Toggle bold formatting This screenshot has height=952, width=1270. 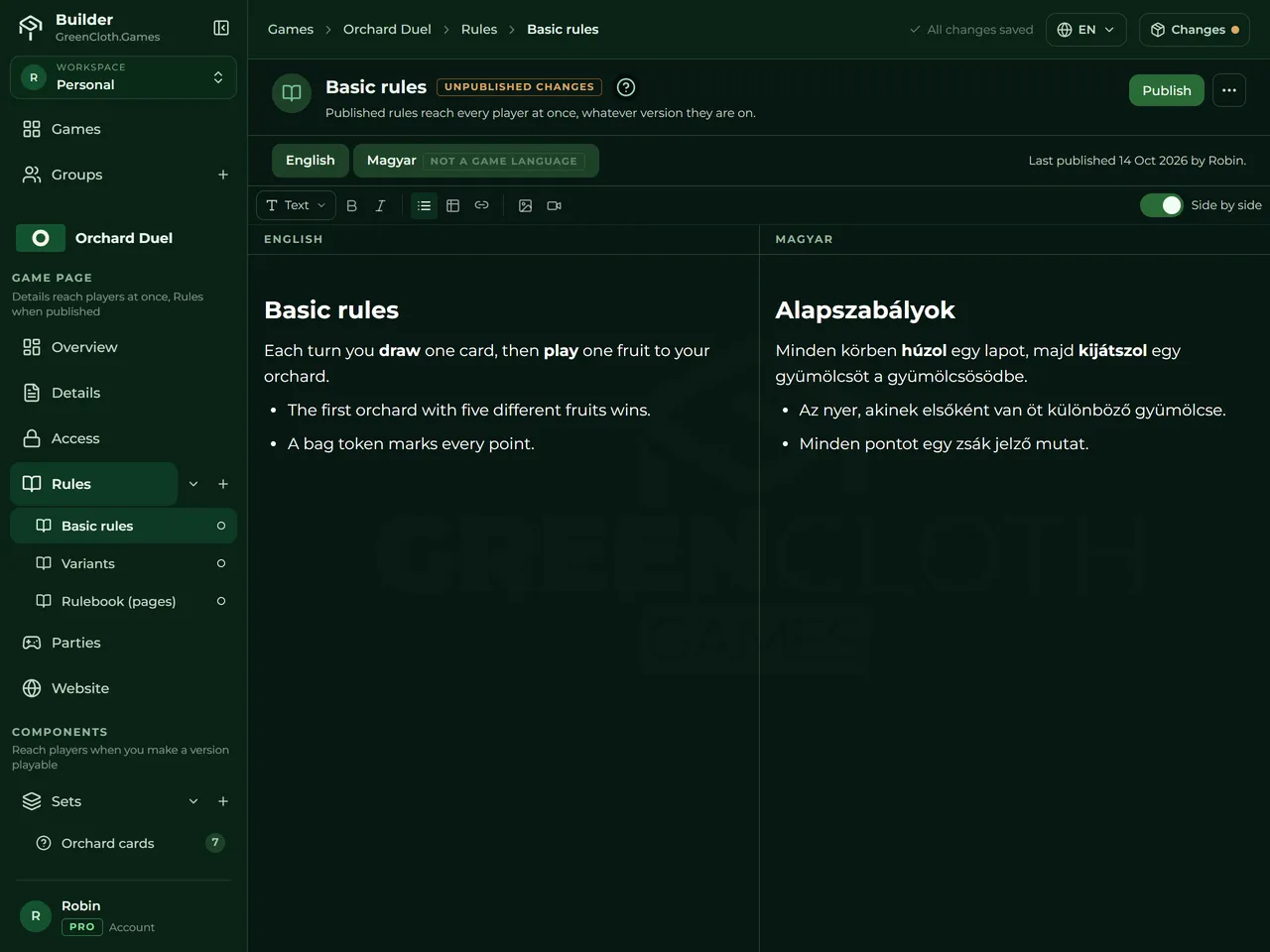(351, 205)
